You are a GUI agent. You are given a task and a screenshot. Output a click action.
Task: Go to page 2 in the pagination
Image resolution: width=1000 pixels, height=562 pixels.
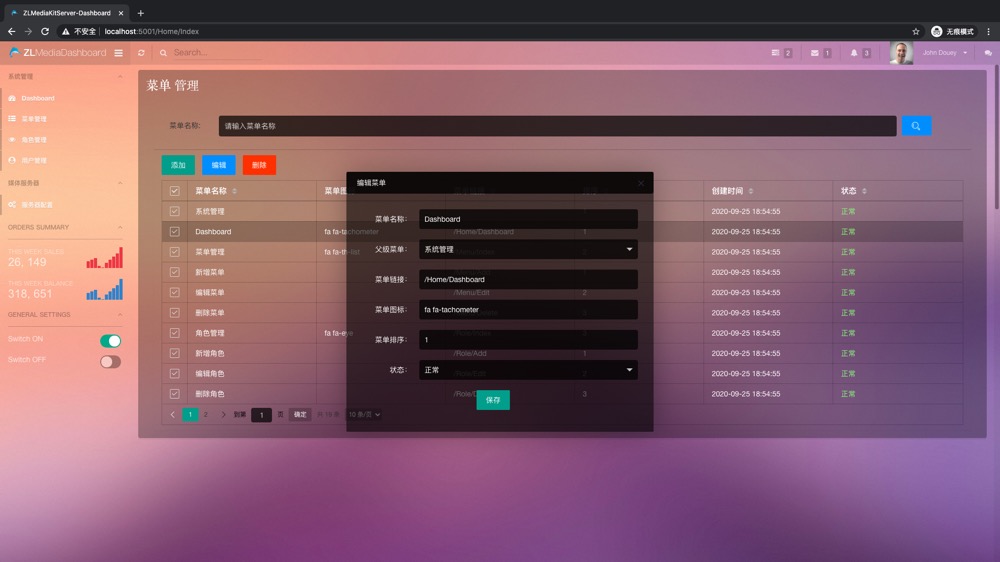205,415
